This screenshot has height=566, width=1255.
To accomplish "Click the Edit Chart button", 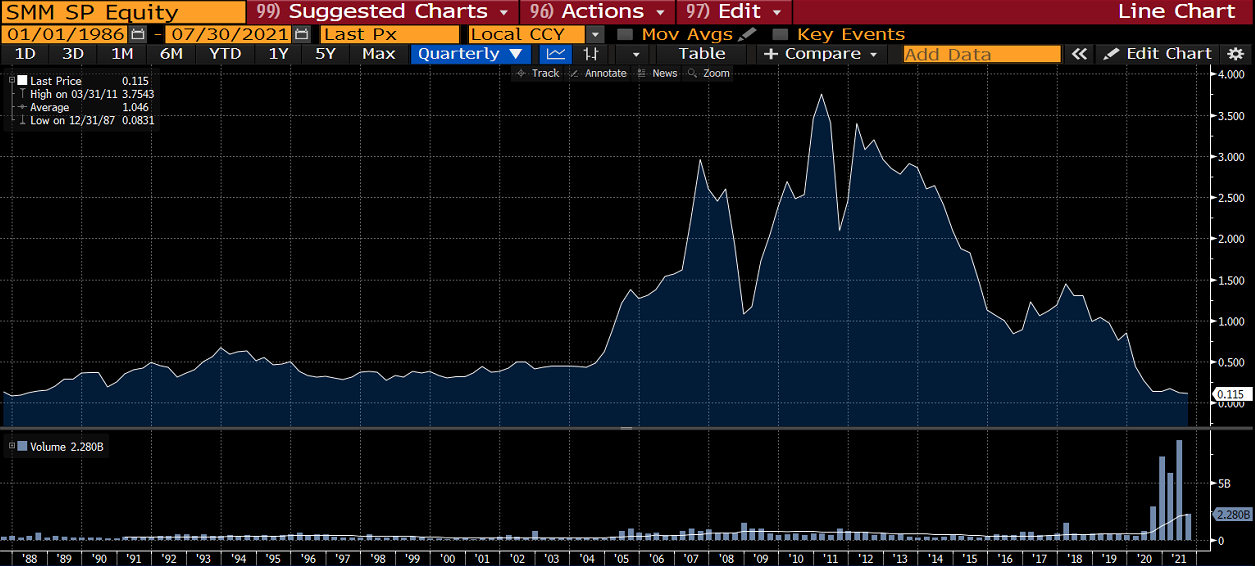I will coord(1158,54).
